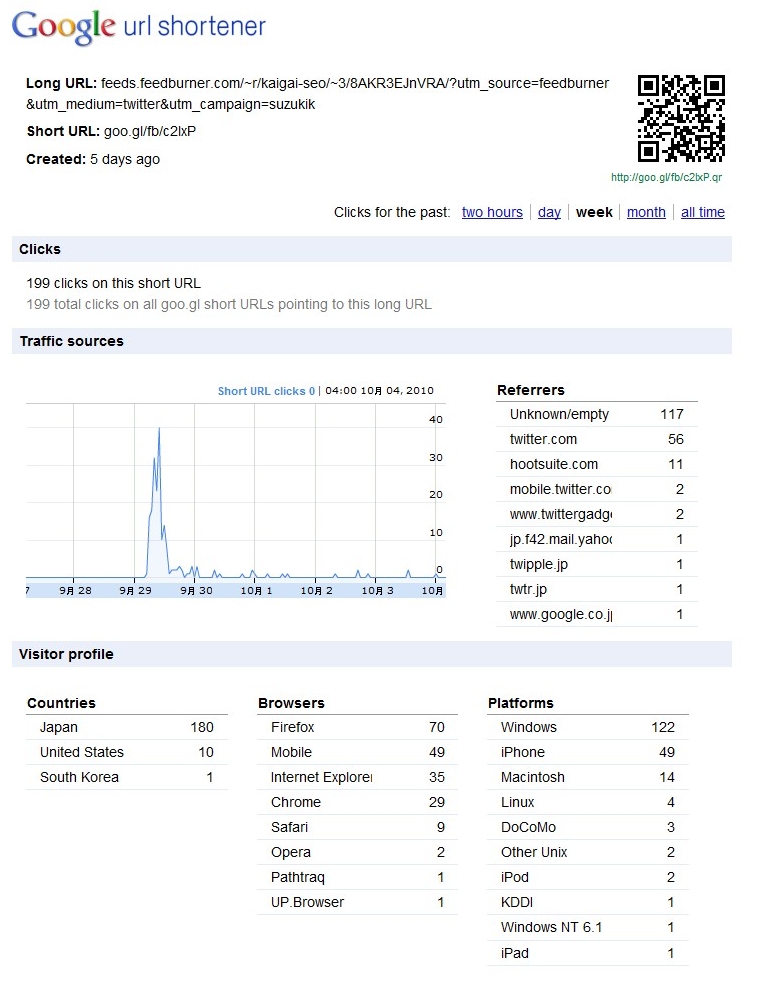
Task: Click the Traffic sources section header
Action: pos(372,341)
